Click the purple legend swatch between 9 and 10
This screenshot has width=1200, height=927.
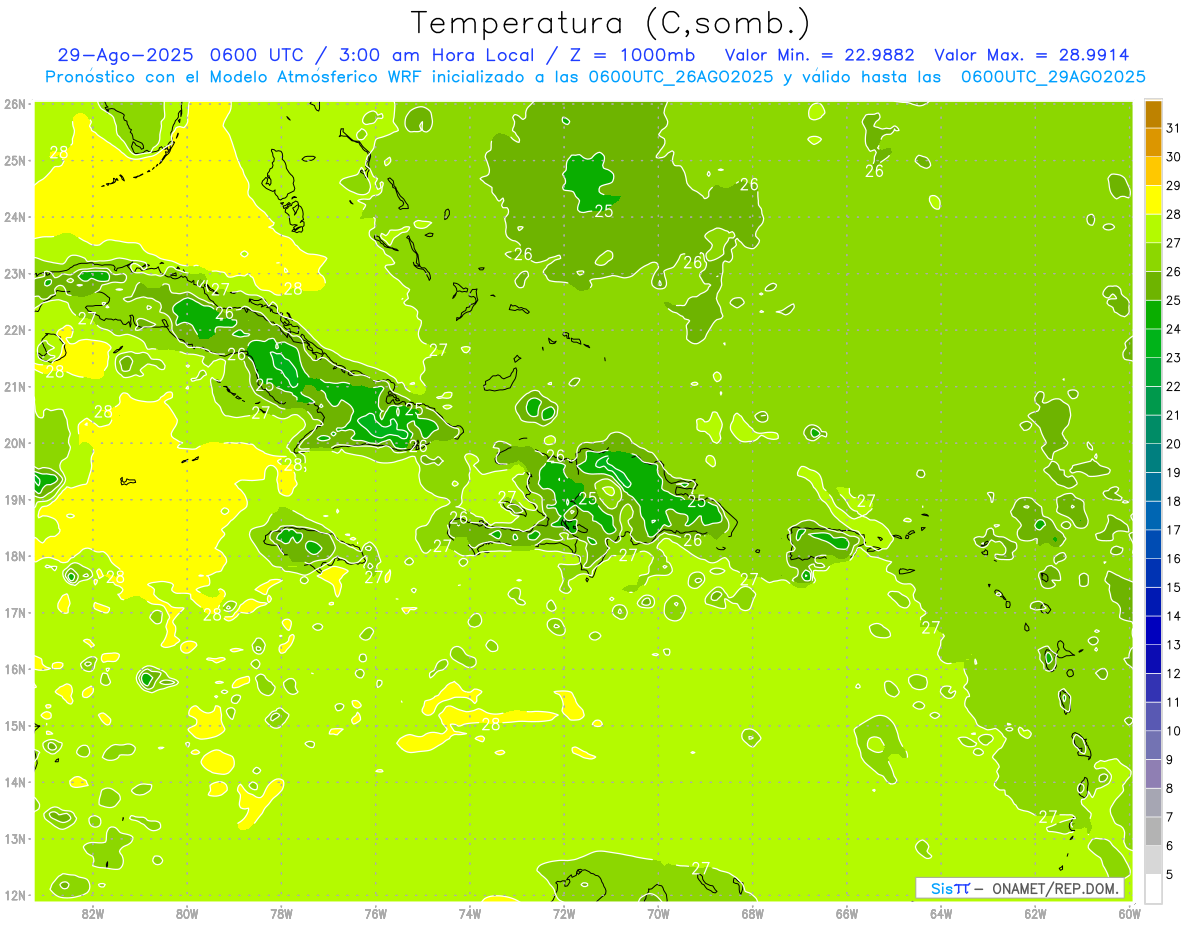[1153, 745]
